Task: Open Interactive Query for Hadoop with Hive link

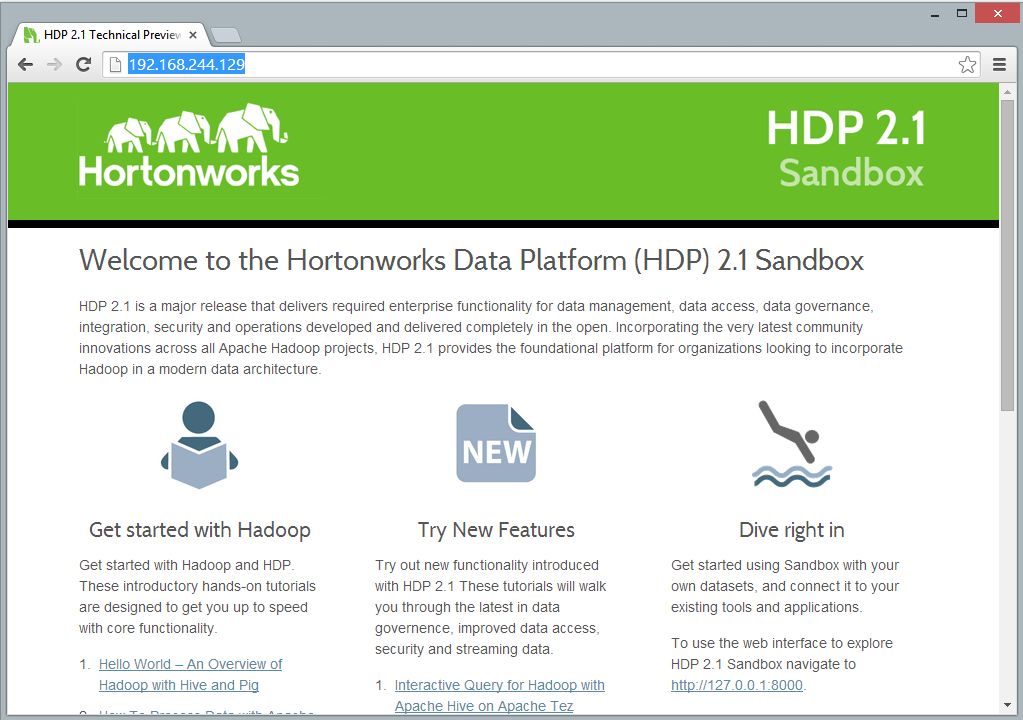Action: [500, 695]
